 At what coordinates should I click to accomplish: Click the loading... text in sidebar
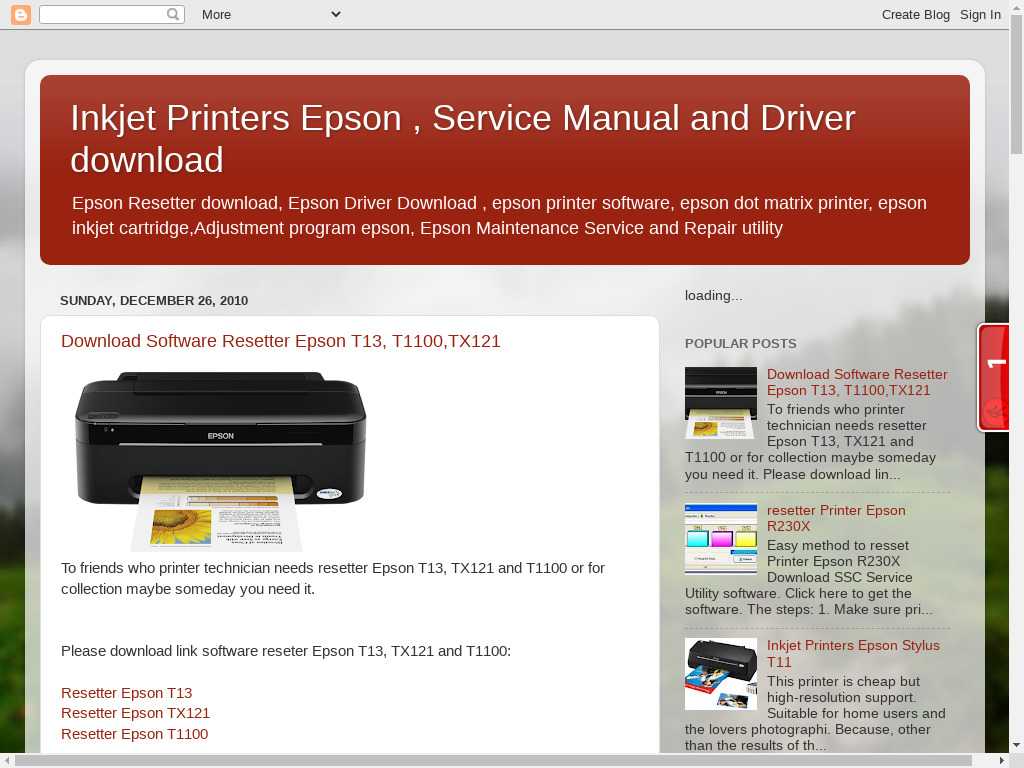tap(714, 296)
